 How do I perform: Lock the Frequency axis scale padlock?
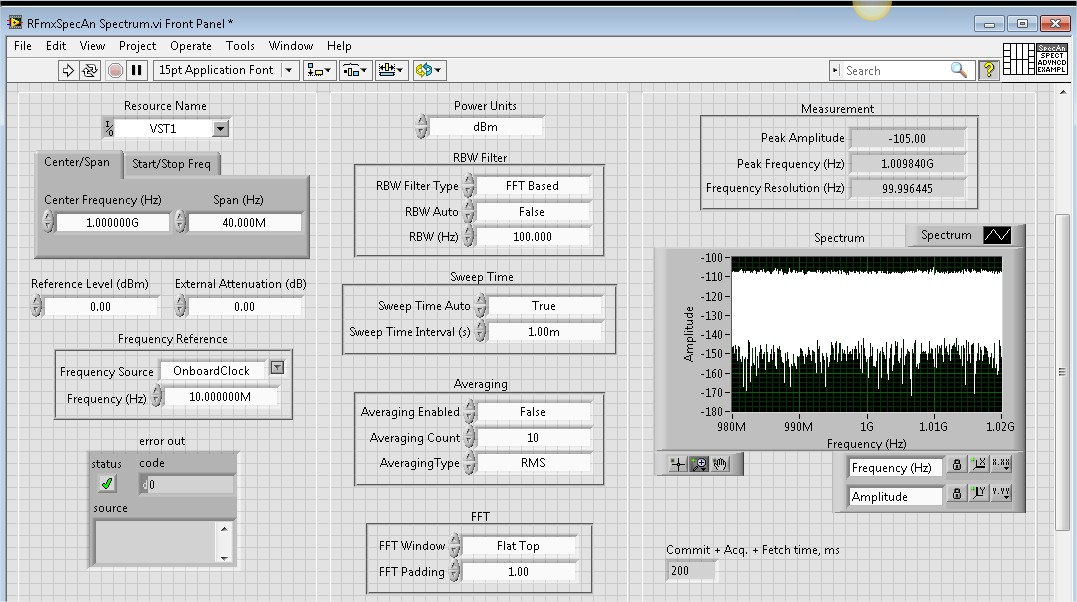(957, 465)
